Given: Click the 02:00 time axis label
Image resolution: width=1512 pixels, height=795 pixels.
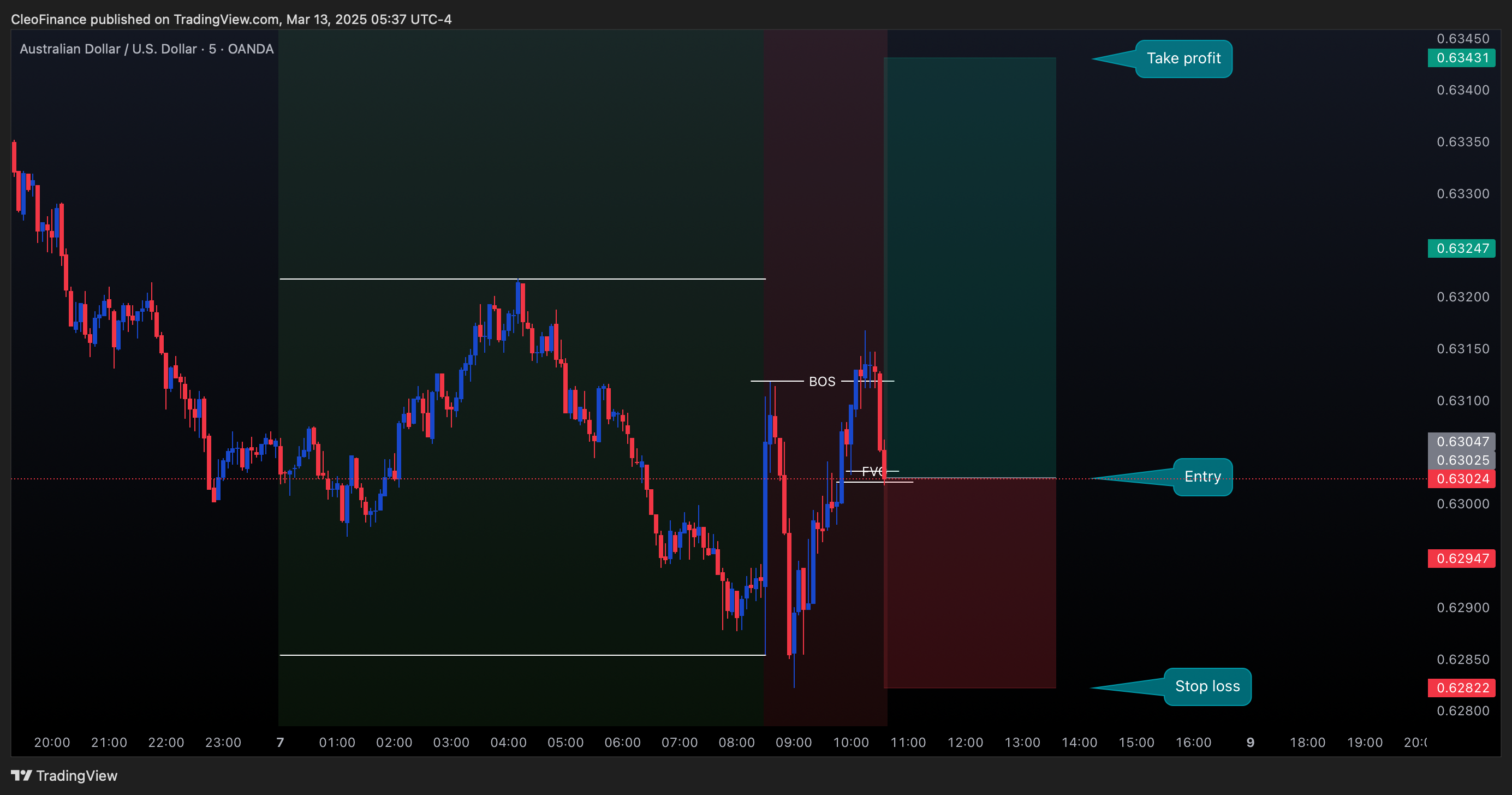Looking at the screenshot, I should click(394, 743).
